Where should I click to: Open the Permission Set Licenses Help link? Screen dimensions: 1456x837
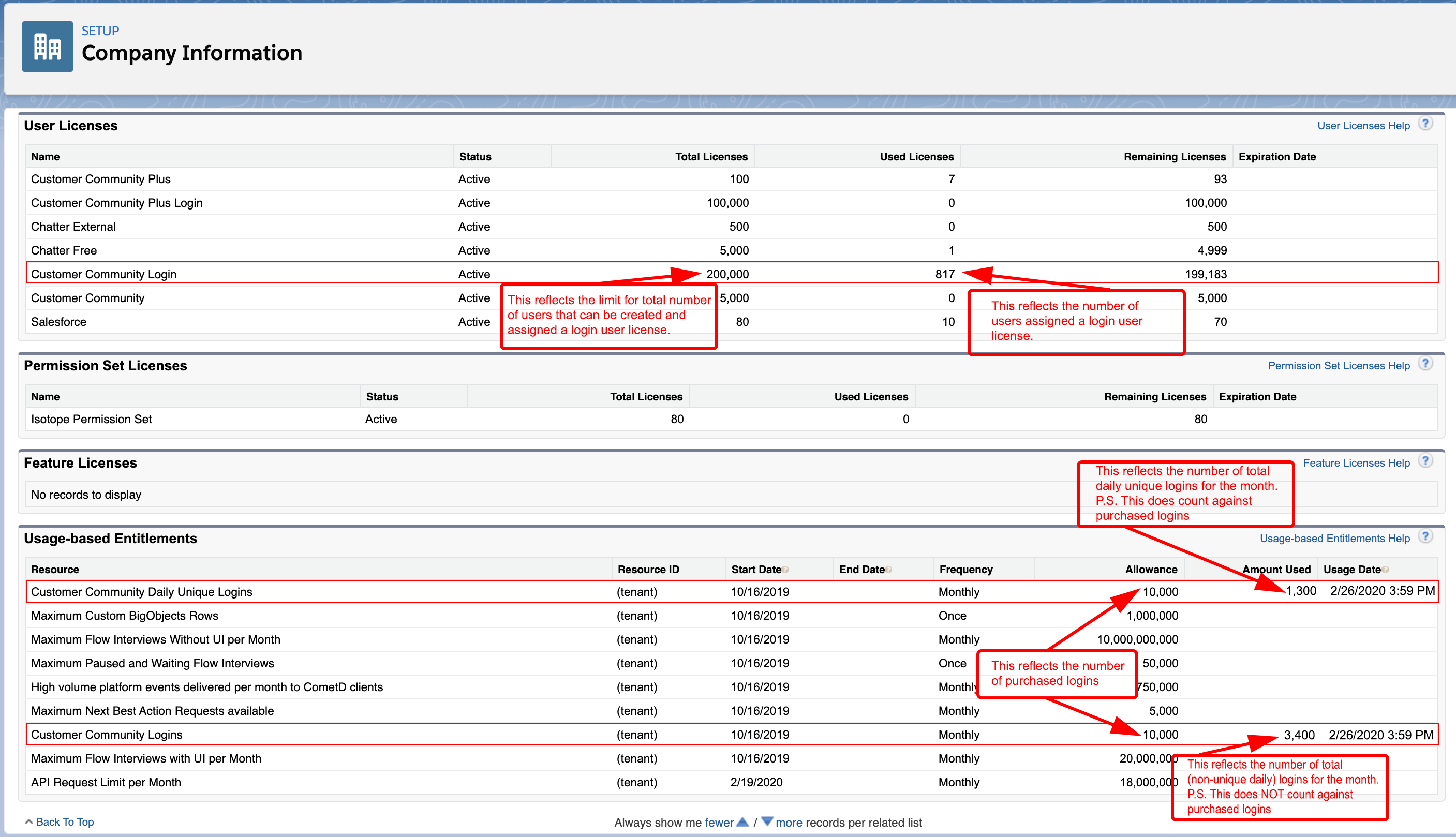point(1338,366)
